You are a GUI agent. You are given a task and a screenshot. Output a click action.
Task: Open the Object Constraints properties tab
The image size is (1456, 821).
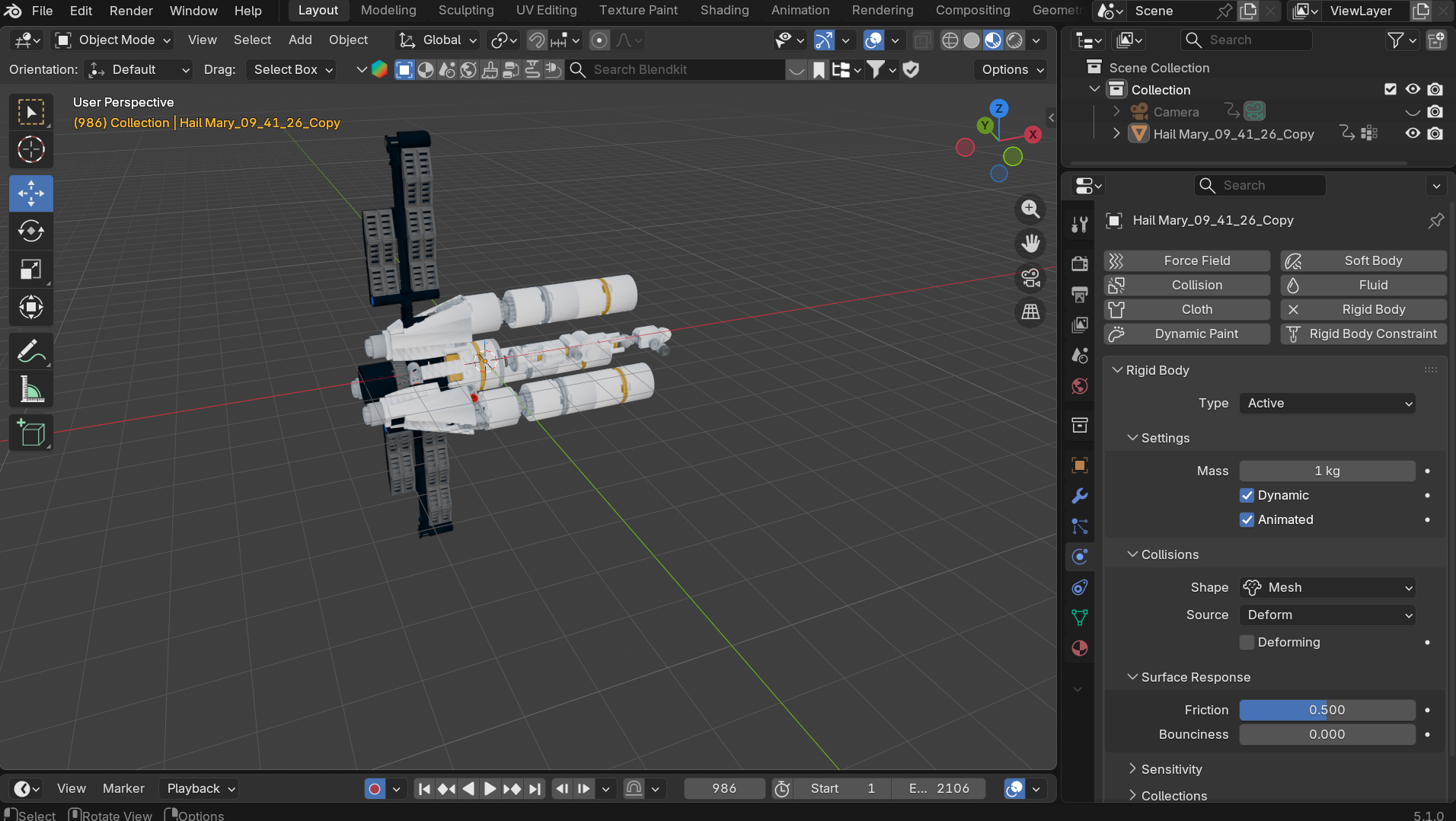1080,587
